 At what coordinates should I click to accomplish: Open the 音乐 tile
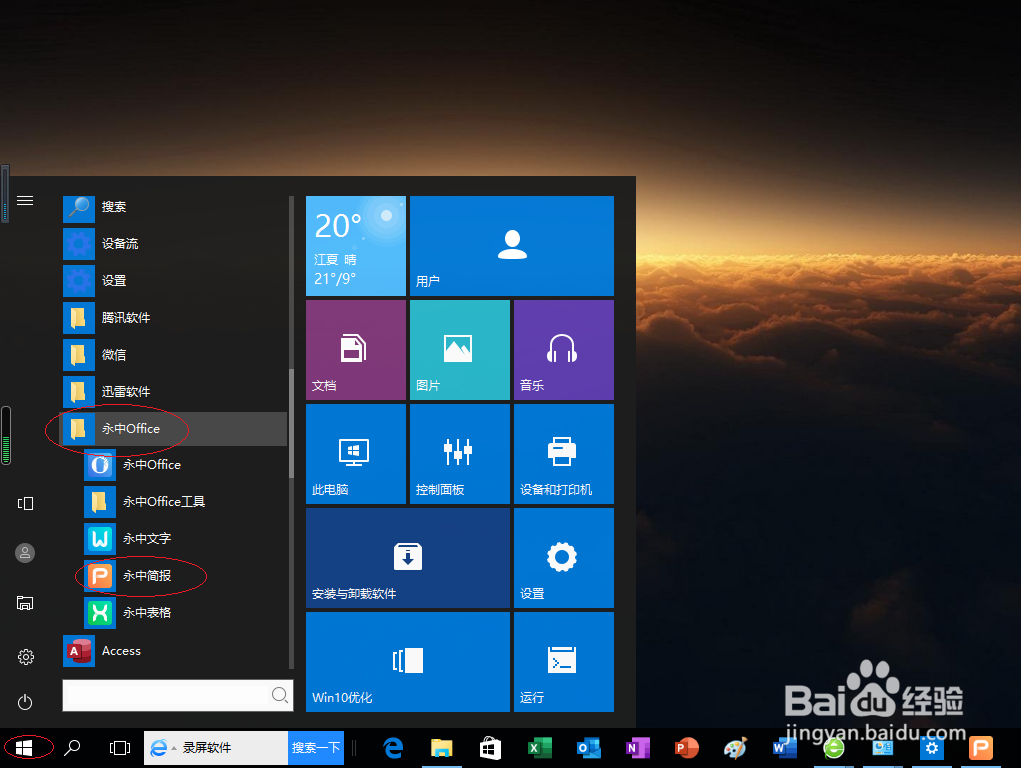564,350
